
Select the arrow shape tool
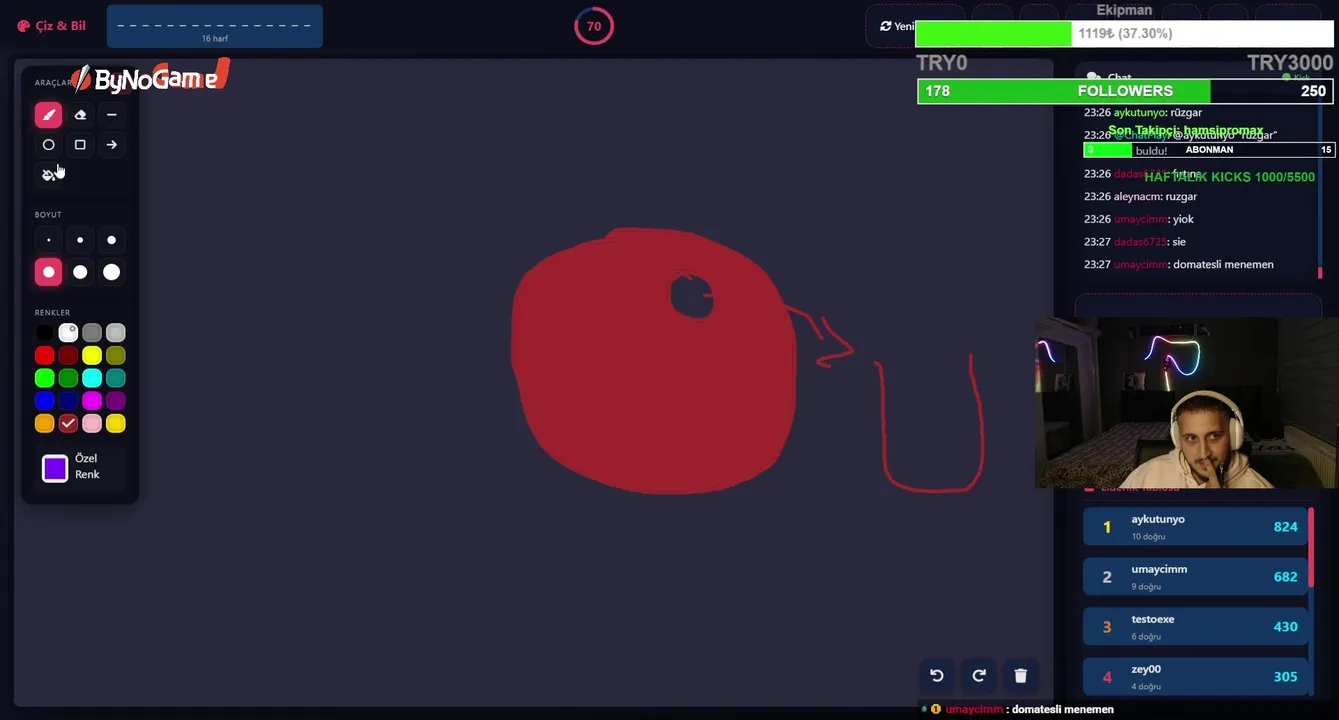coord(111,145)
